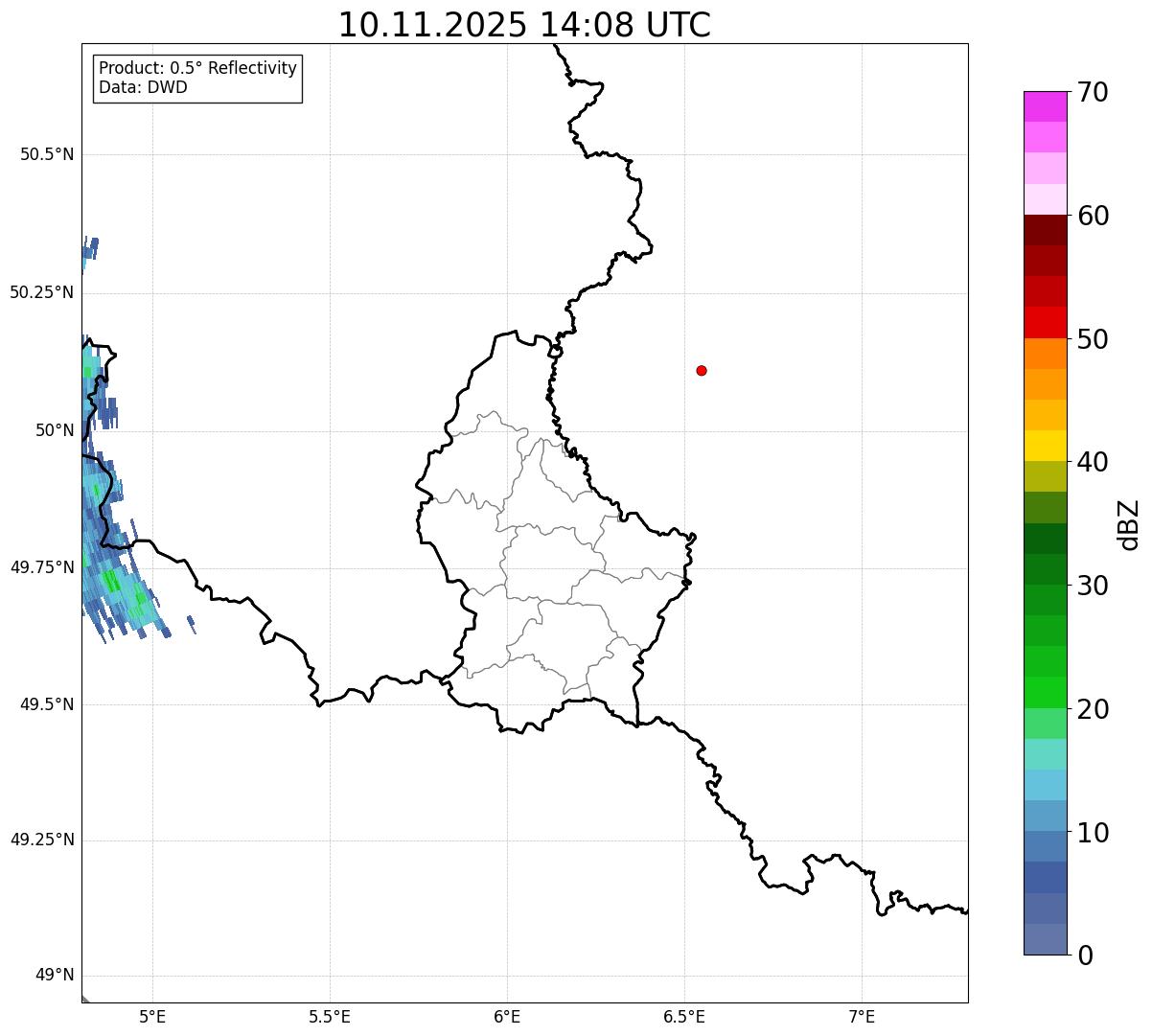Click the 0 colorbar tick label
Screen dimensions: 1152x1036
click(1084, 955)
